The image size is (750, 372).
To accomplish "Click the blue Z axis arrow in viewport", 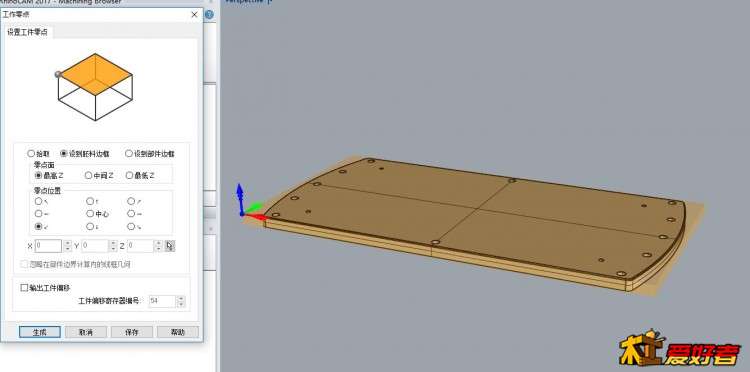I will 240,196.
